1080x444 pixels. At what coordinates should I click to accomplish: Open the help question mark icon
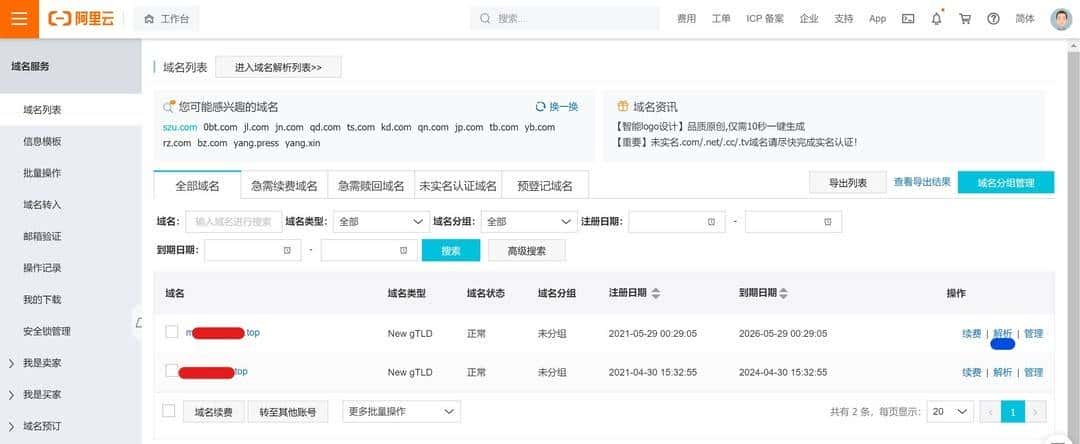tap(993, 19)
